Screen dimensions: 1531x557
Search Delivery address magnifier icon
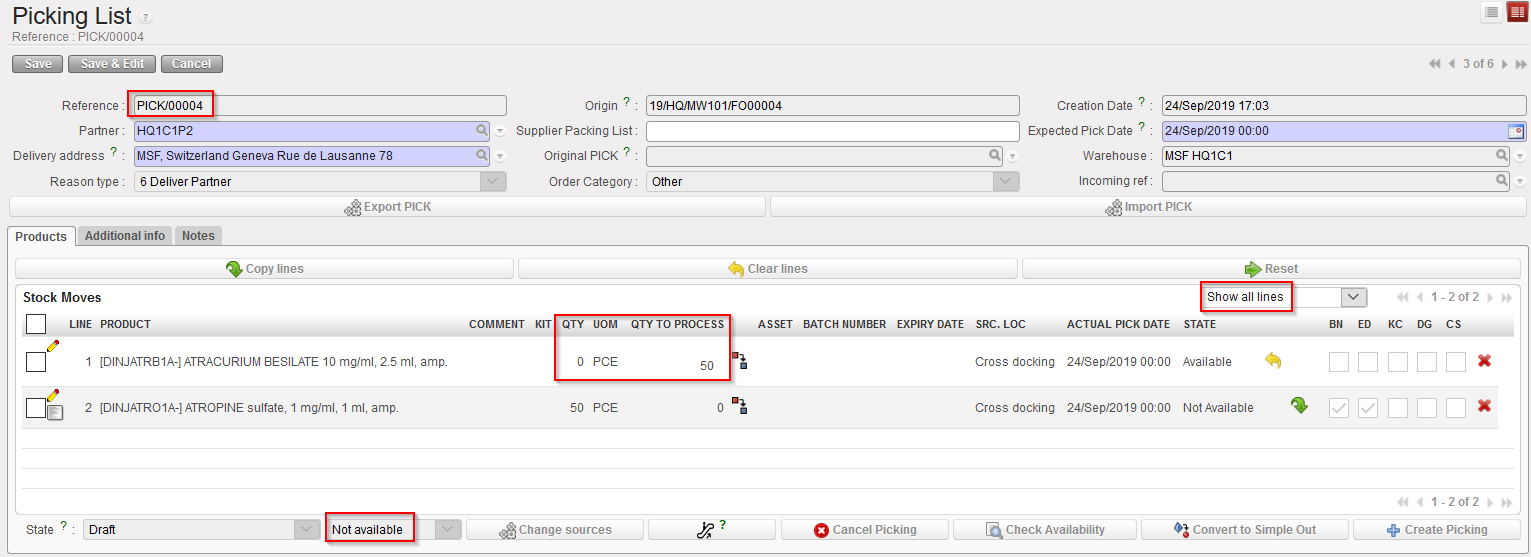pyautogui.click(x=482, y=156)
